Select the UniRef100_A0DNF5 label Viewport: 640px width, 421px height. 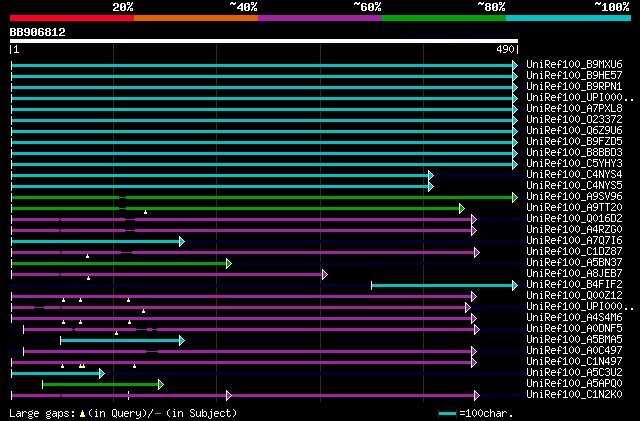click(574, 329)
